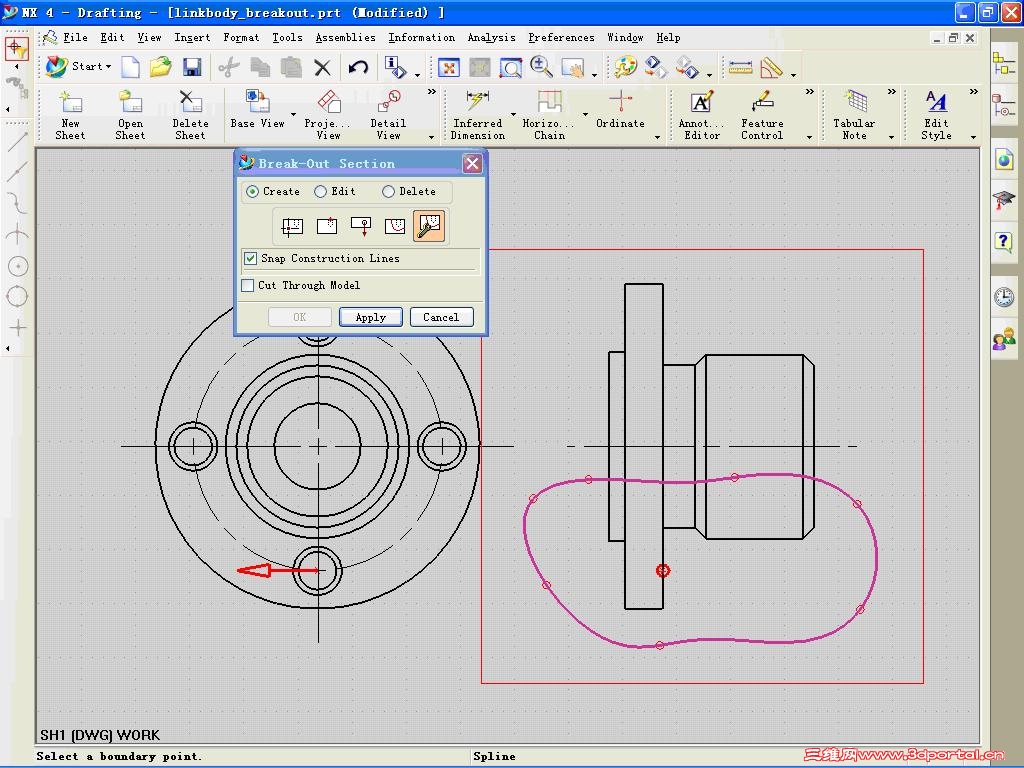1024x768 pixels.
Task: Expand the Base View dropdown arrow
Action: [293, 115]
